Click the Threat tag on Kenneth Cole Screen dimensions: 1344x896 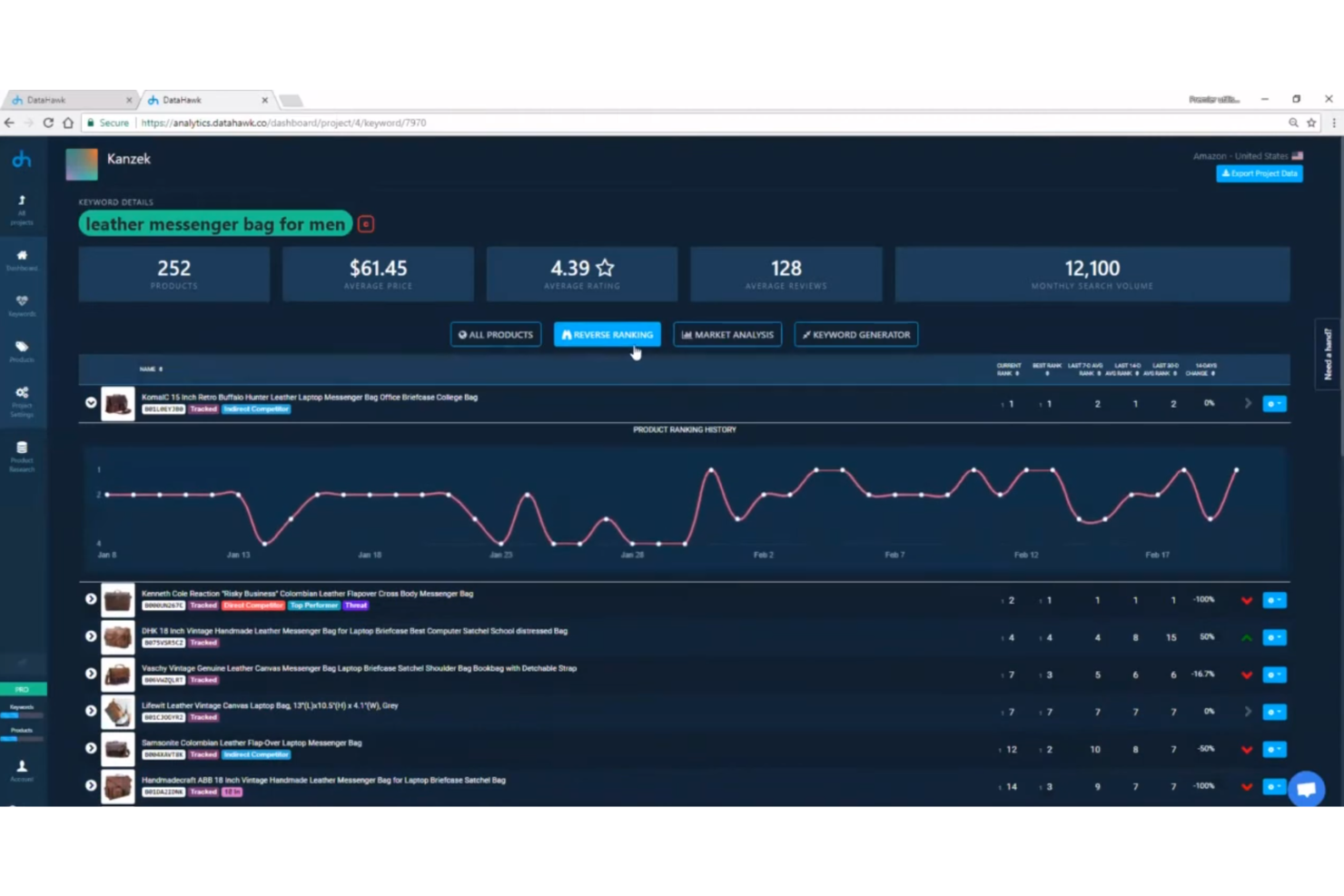pos(356,606)
